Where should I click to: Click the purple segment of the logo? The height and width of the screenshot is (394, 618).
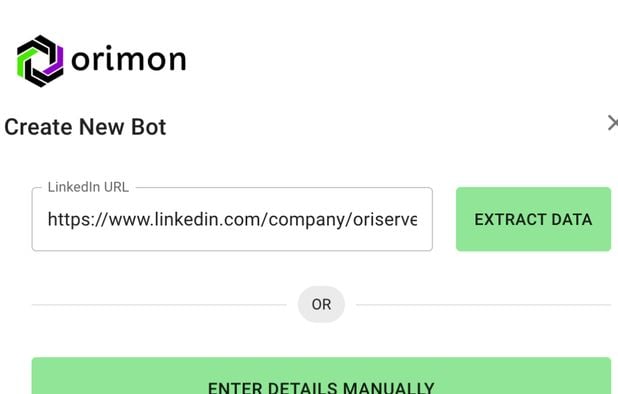point(56,62)
